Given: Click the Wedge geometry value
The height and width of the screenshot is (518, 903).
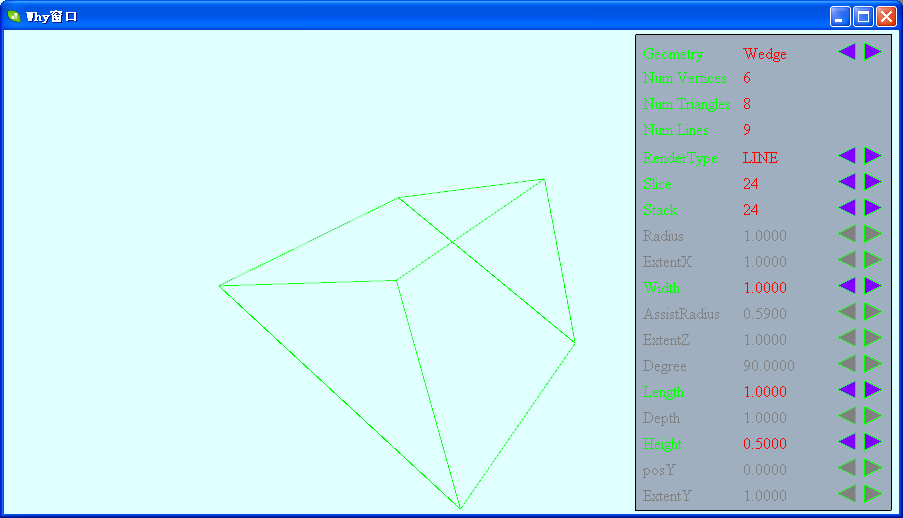Looking at the screenshot, I should coord(765,54).
